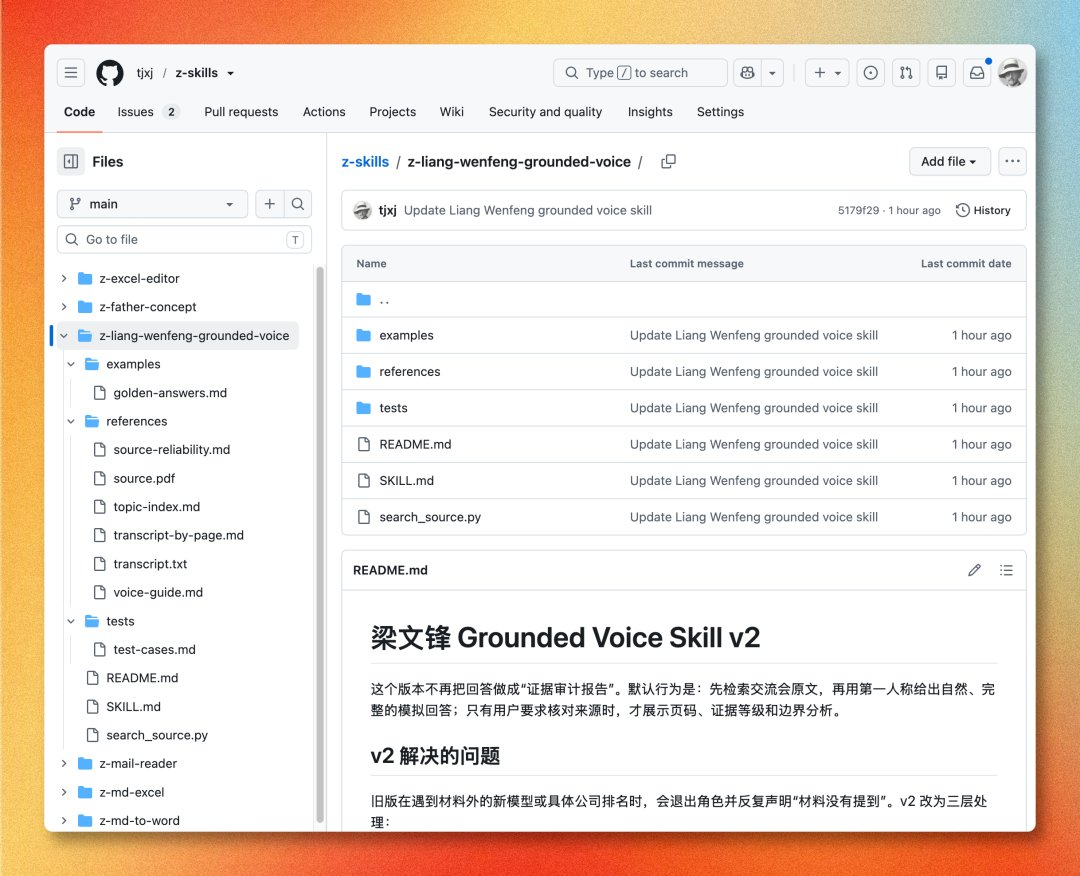This screenshot has height=876, width=1080.
Task: Open the user profile avatar menu
Action: point(1012,73)
